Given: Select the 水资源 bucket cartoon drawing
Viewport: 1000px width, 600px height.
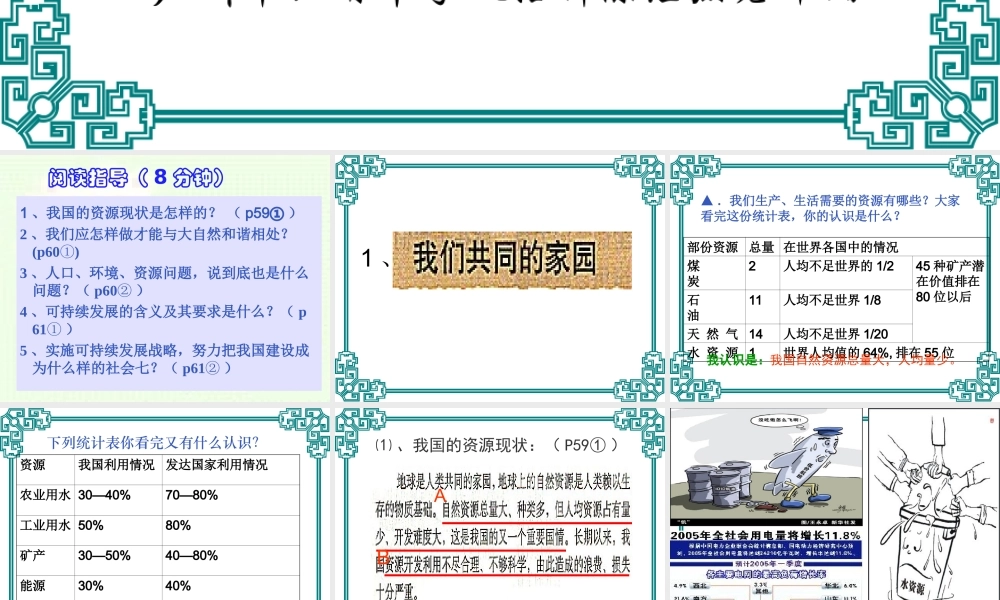Looking at the screenshot, I should 934,504.
